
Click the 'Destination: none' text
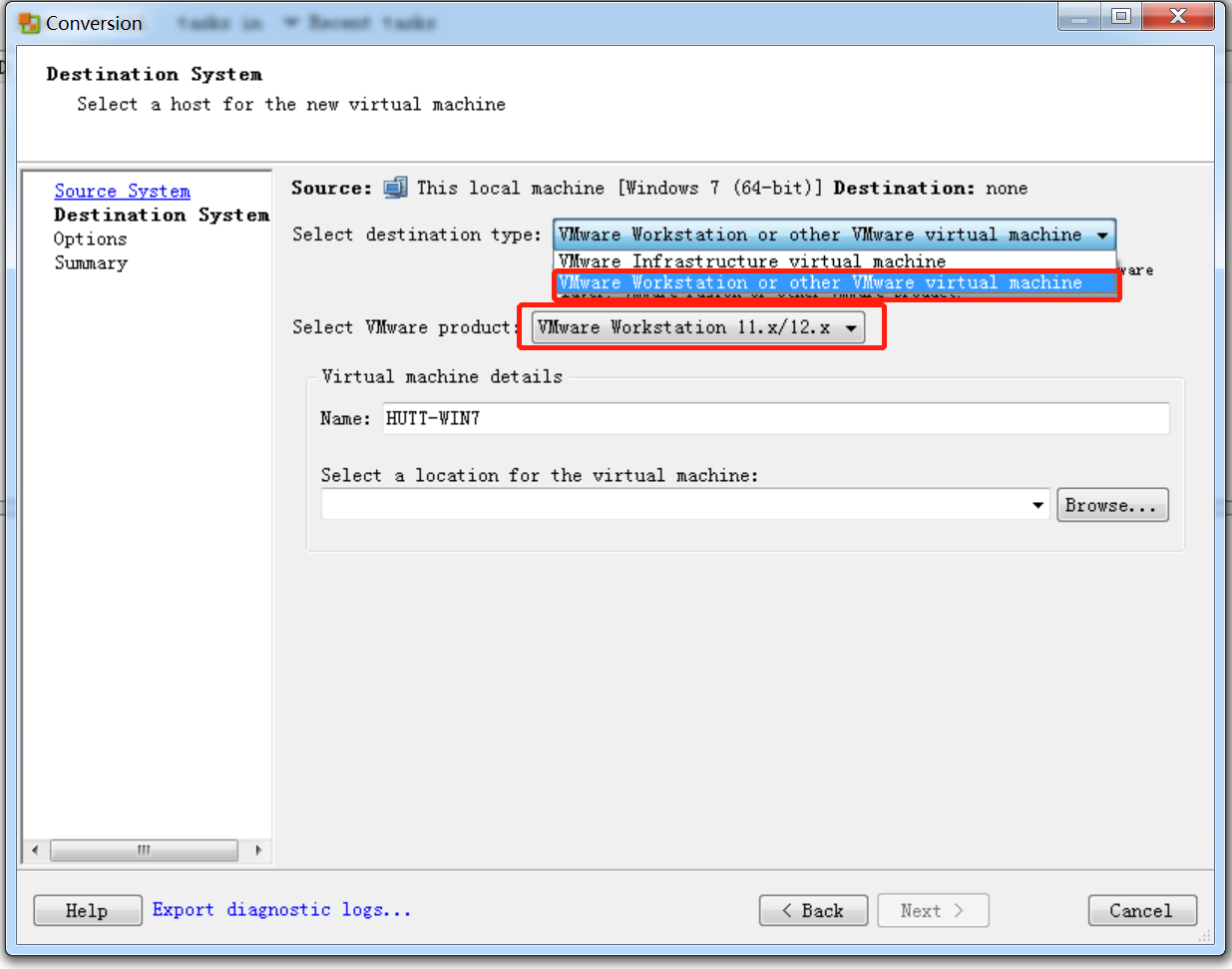click(x=931, y=188)
